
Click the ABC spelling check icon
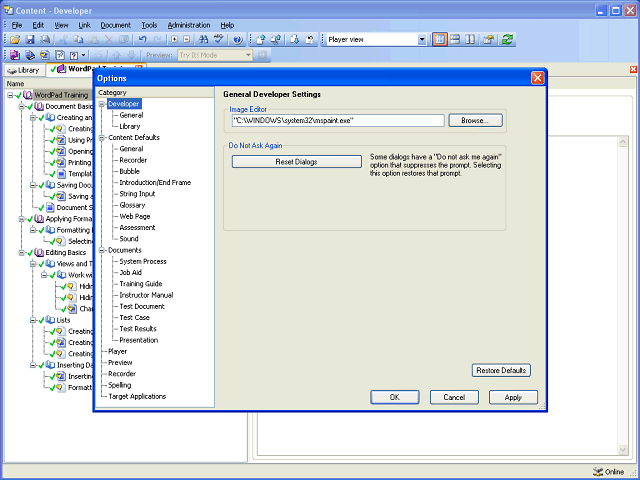pos(219,40)
